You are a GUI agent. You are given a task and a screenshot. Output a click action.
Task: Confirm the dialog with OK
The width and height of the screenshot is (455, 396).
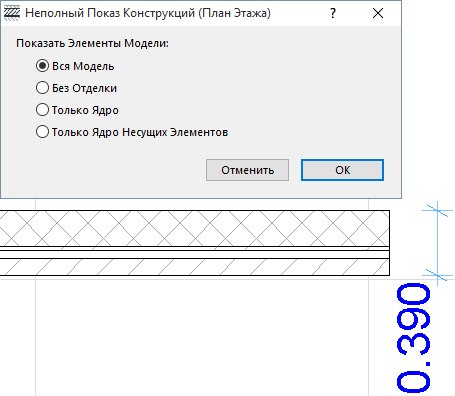[x=342, y=170]
